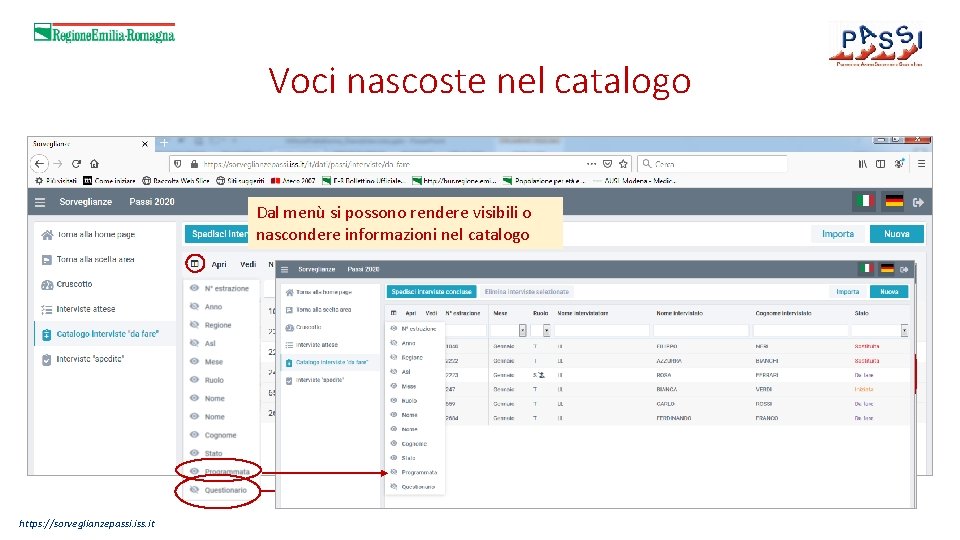Open 'Torna alla home page' in the outer sidebar
The width and height of the screenshot is (960, 540).
pos(89,234)
